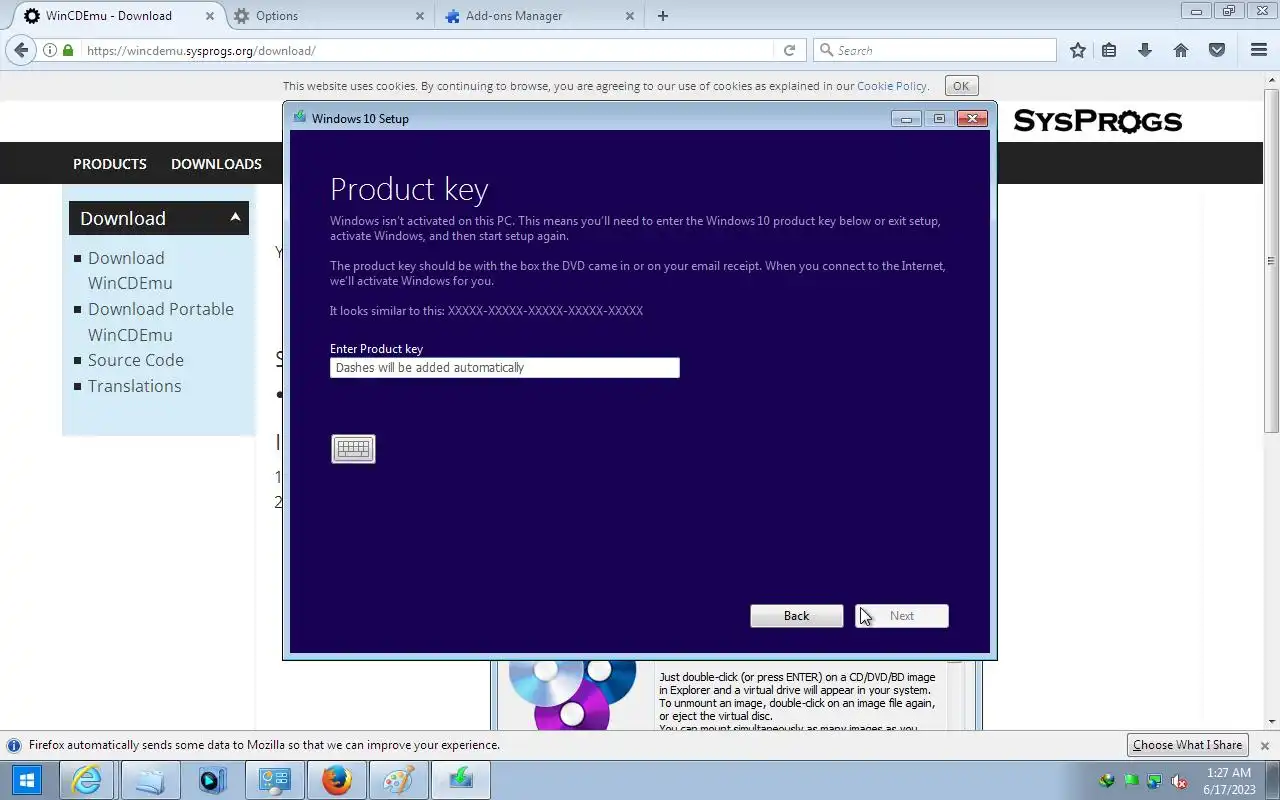Open the Cookie Policy link
The image size is (1280, 800).
click(892, 86)
